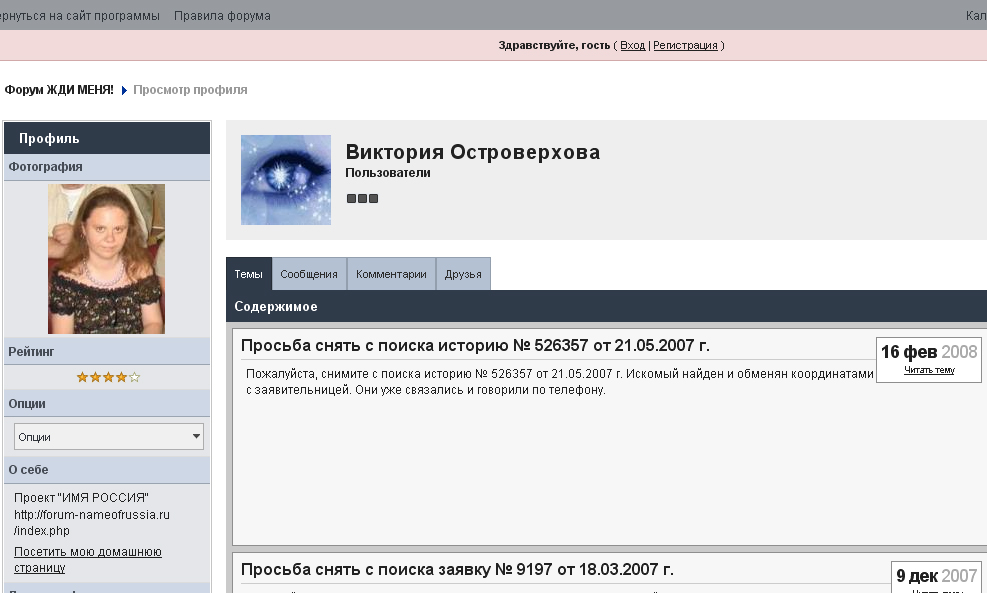Visit the user's home page link
Viewport: 987px width, 593px height.
(87, 560)
